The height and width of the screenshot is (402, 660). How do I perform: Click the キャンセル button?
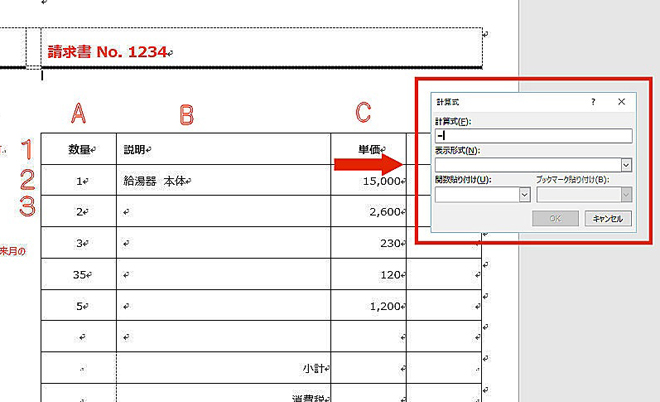(609, 218)
